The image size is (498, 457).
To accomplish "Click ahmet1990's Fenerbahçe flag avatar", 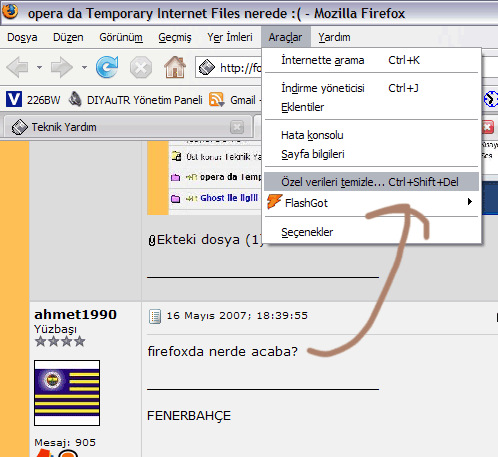I will [x=67, y=393].
